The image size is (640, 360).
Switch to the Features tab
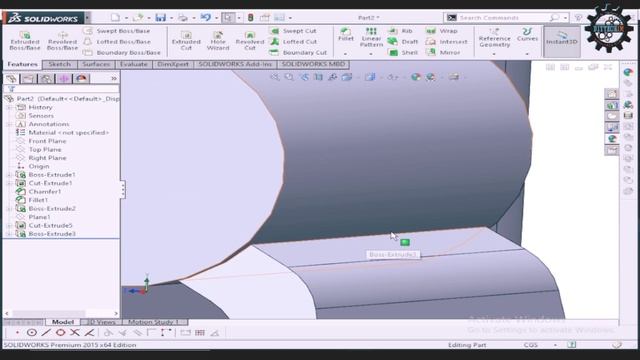[22, 64]
